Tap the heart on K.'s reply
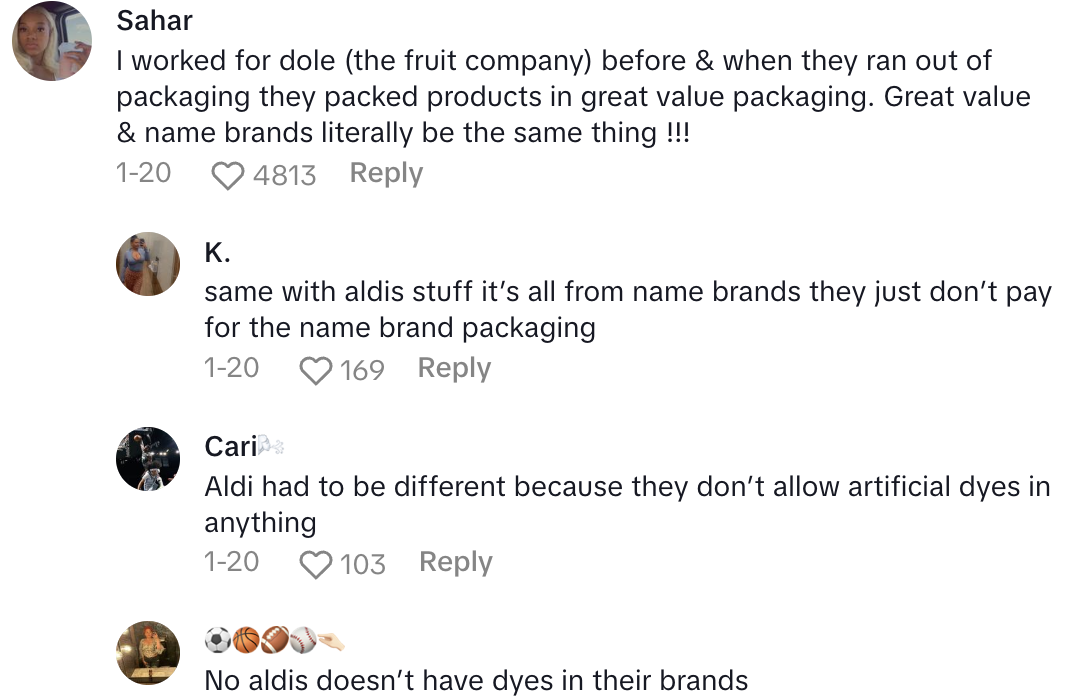Screen dimensions: 1078x700 click(x=316, y=371)
